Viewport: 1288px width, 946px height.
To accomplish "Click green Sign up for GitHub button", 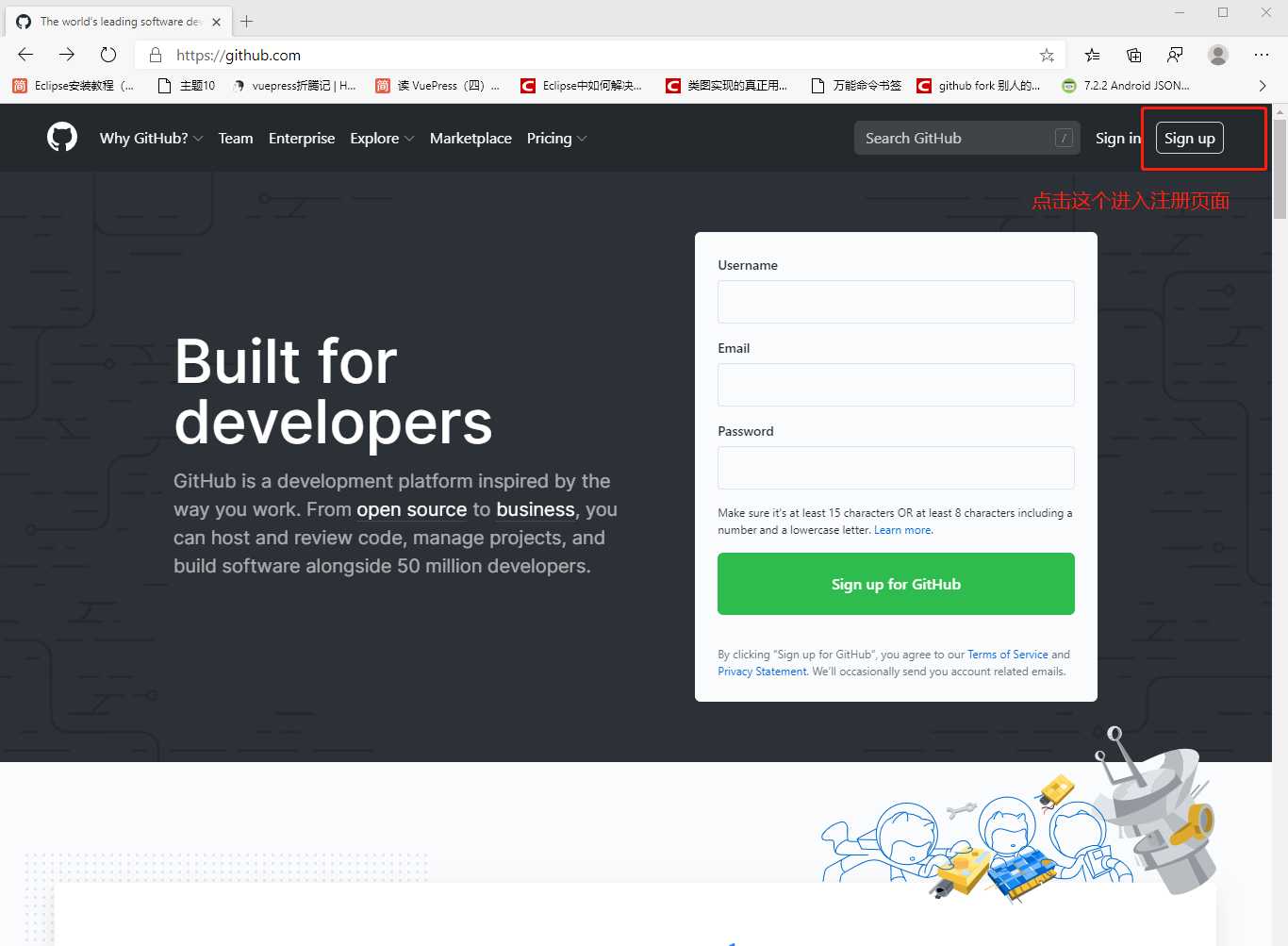I will (x=896, y=584).
